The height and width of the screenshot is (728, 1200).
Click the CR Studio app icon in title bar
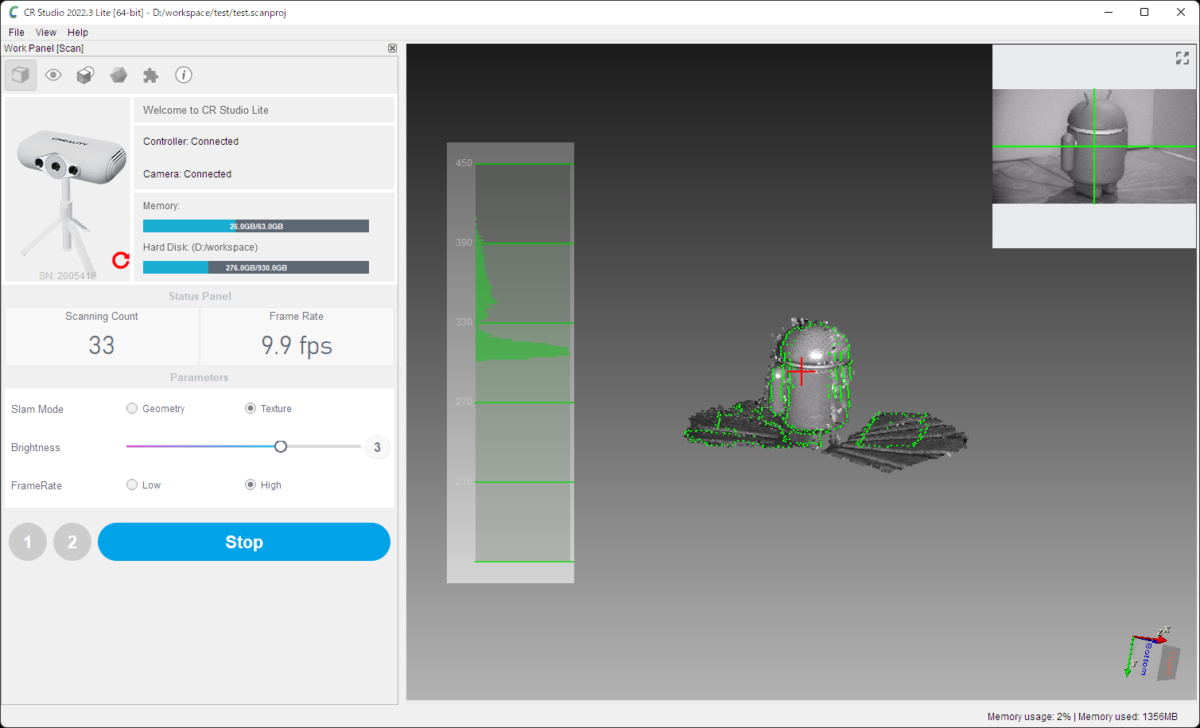(x=13, y=13)
